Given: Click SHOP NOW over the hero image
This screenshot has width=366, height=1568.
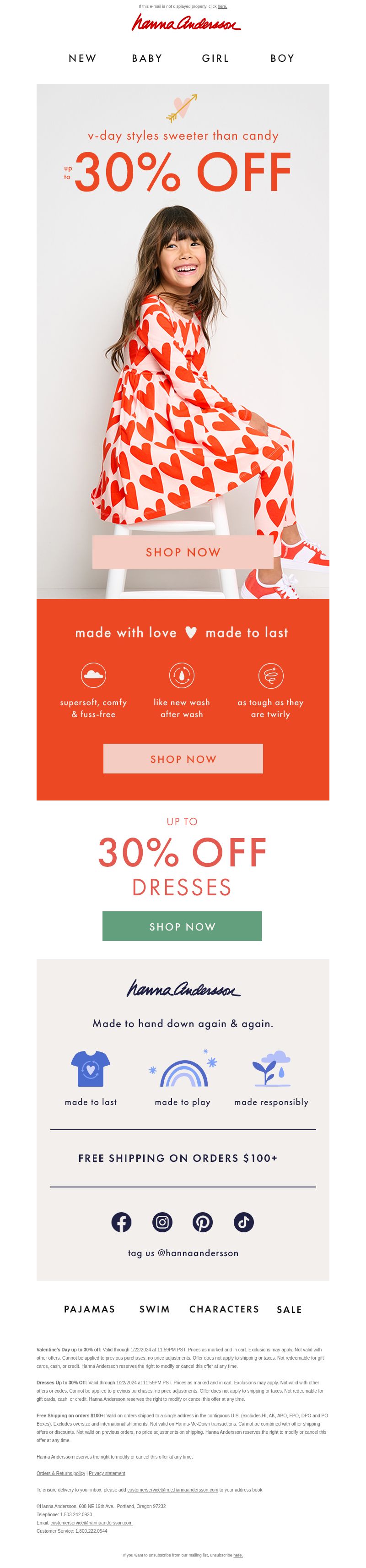Looking at the screenshot, I should point(183,552).
